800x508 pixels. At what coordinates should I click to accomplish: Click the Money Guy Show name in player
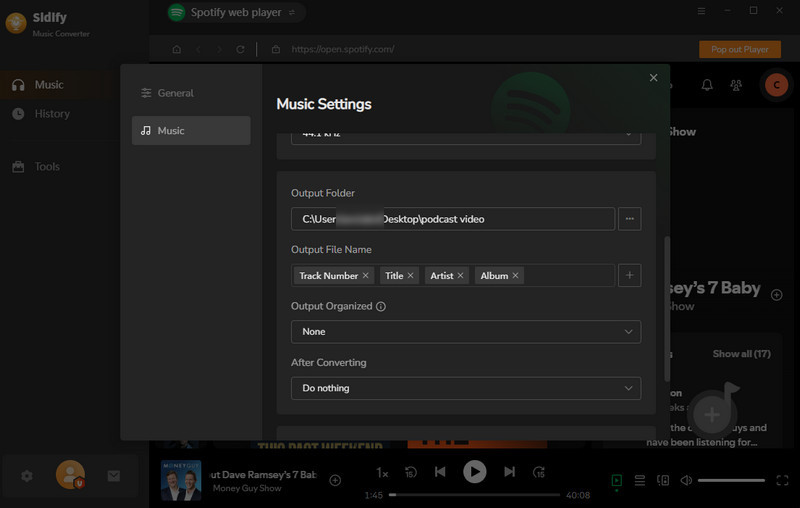(247, 488)
